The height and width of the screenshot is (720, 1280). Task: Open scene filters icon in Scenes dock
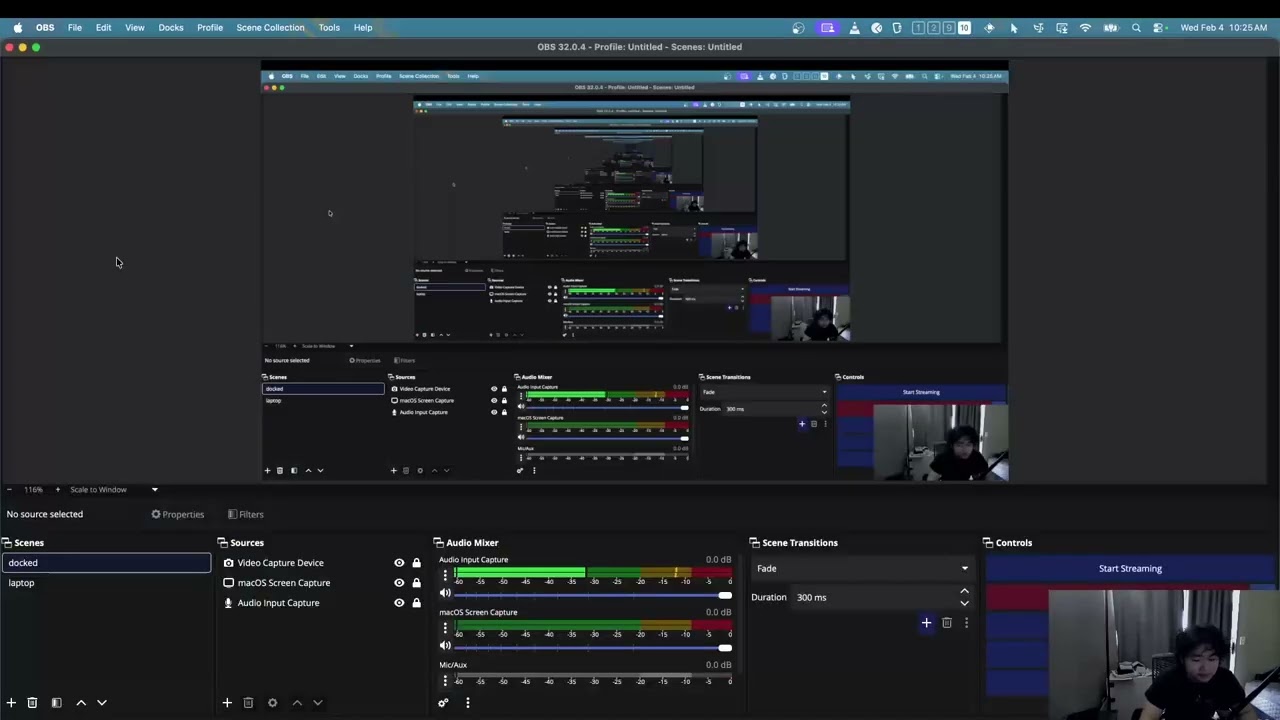pos(56,703)
